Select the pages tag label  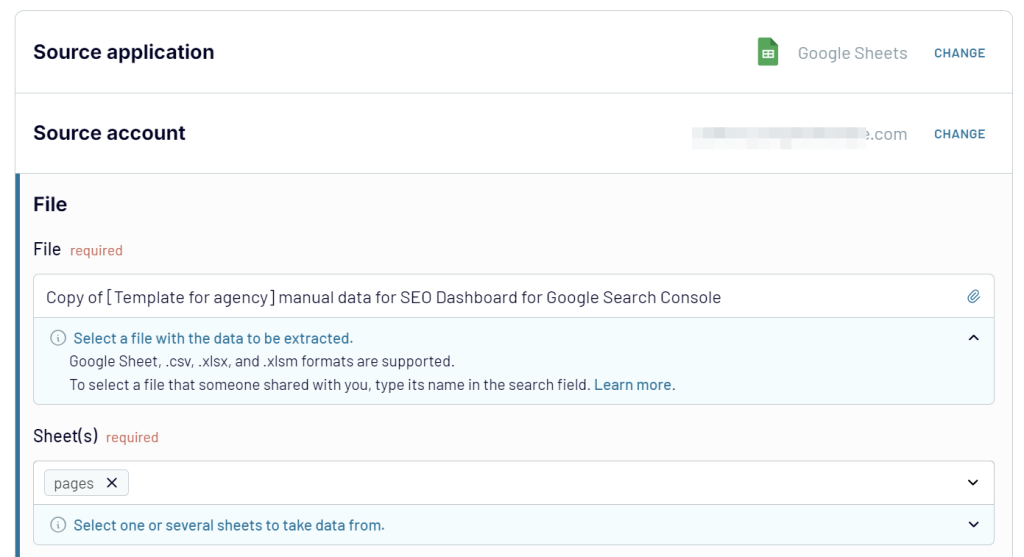point(74,483)
